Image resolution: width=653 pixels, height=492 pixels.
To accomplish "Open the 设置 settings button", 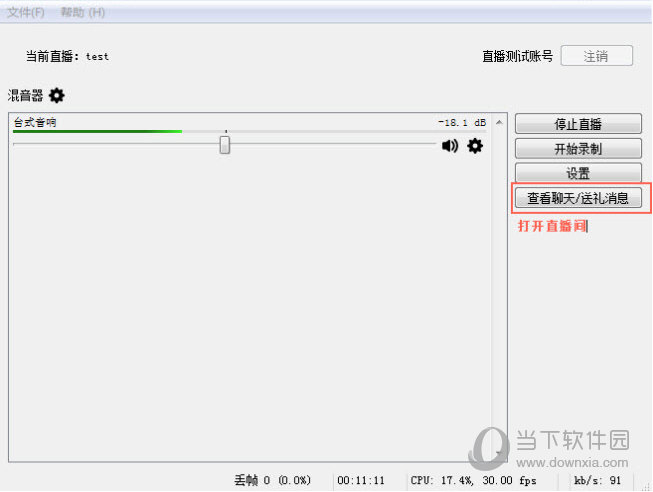I will (x=578, y=172).
